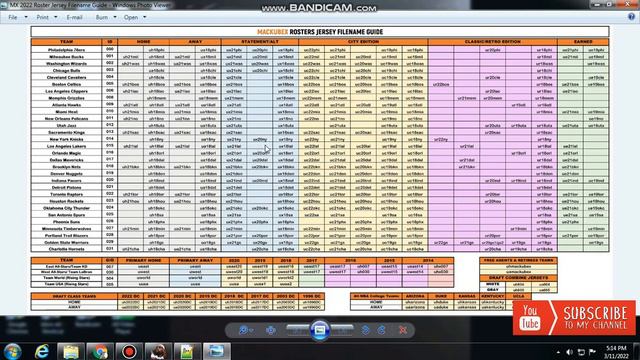Click the 'Houston Rockets' row name
Image resolution: width=640 pixels, height=360 pixels.
pos(67,201)
